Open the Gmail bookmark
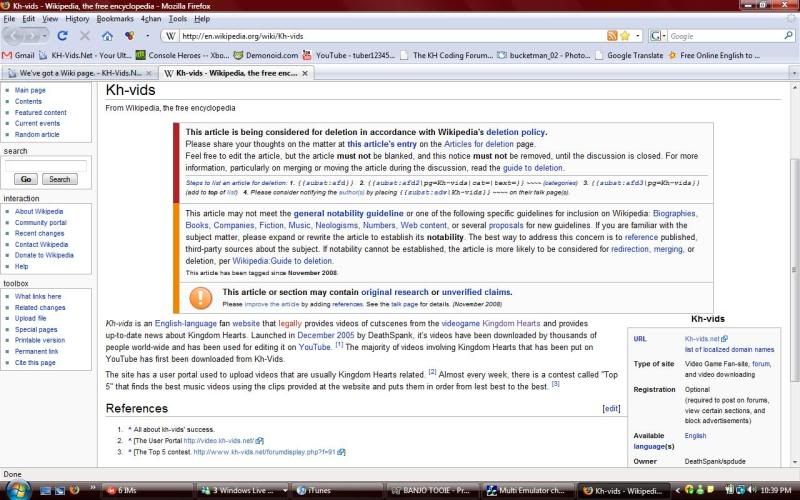 18,55
